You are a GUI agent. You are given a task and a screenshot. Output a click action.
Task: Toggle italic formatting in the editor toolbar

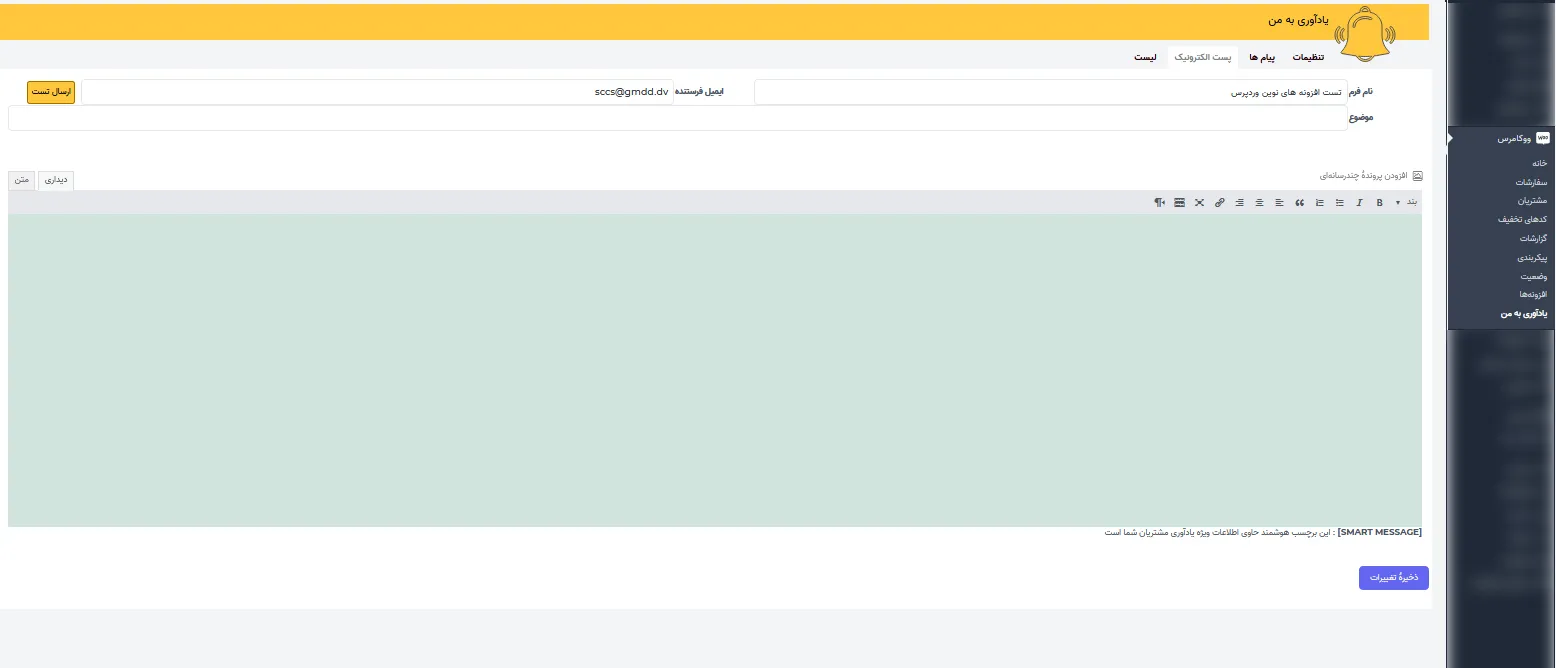pos(1359,203)
